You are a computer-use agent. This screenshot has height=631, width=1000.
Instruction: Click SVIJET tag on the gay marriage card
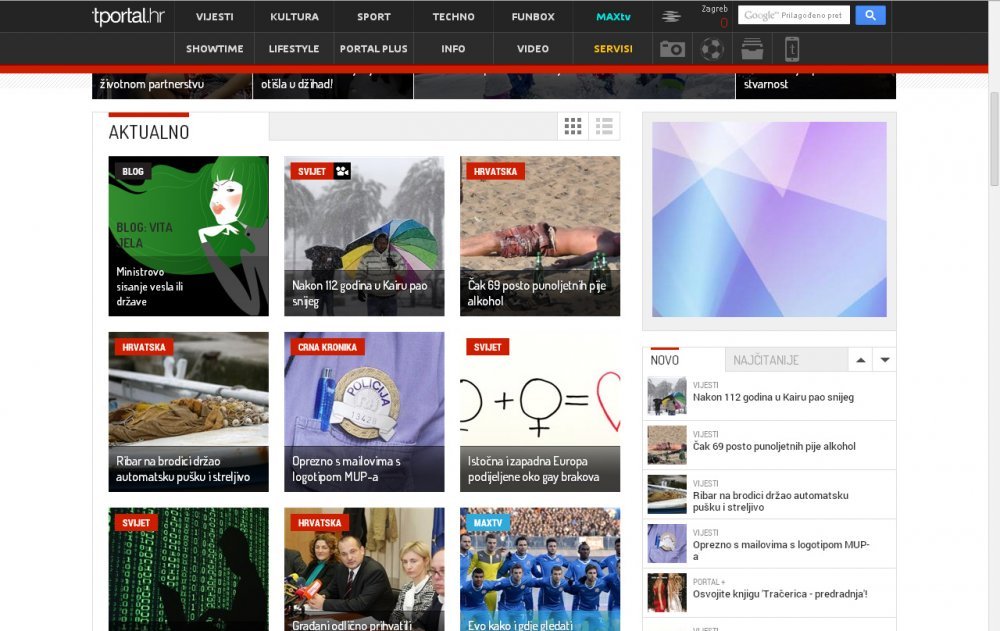[x=488, y=347]
